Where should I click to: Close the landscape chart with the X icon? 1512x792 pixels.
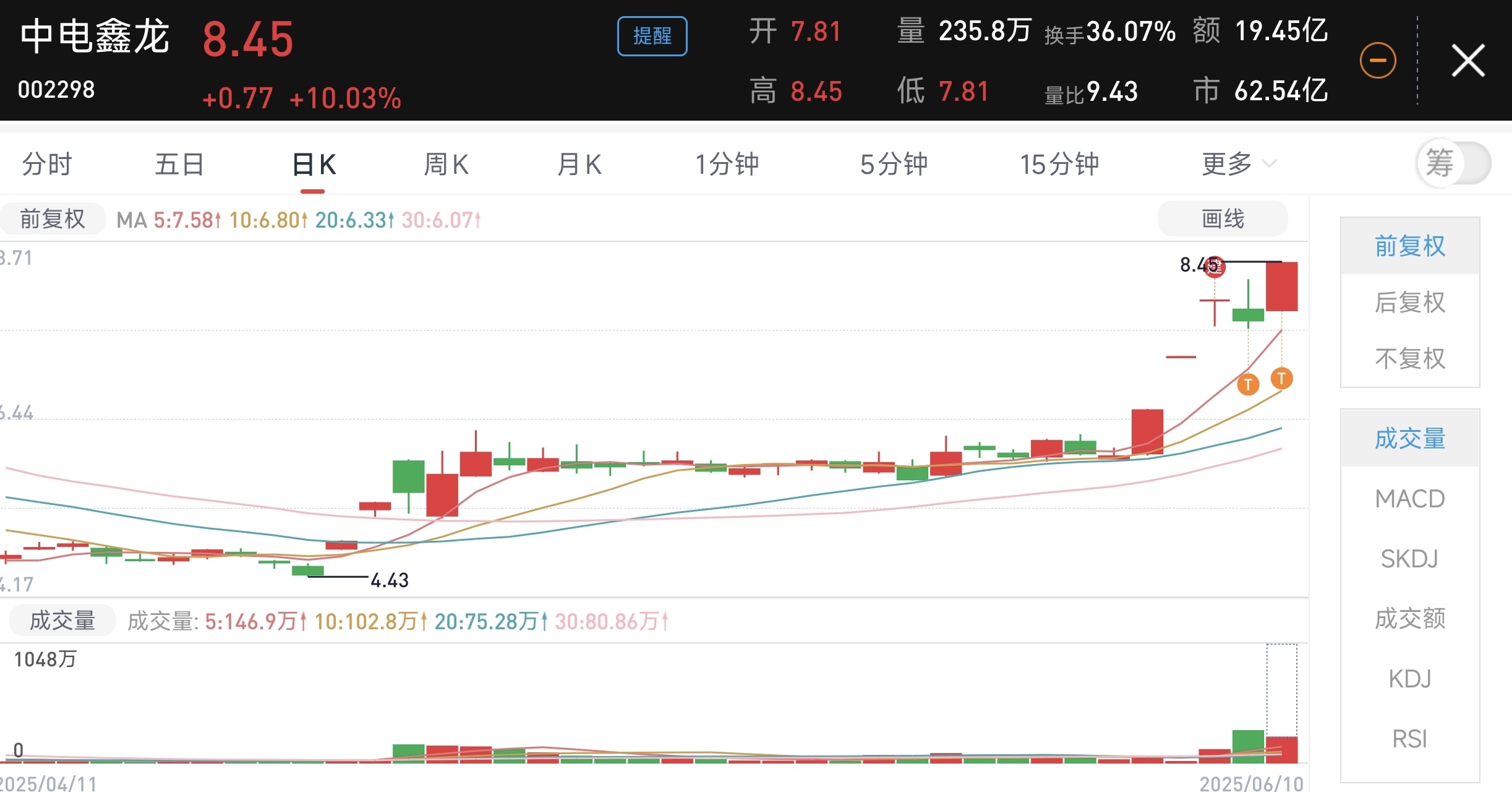coord(1468,61)
